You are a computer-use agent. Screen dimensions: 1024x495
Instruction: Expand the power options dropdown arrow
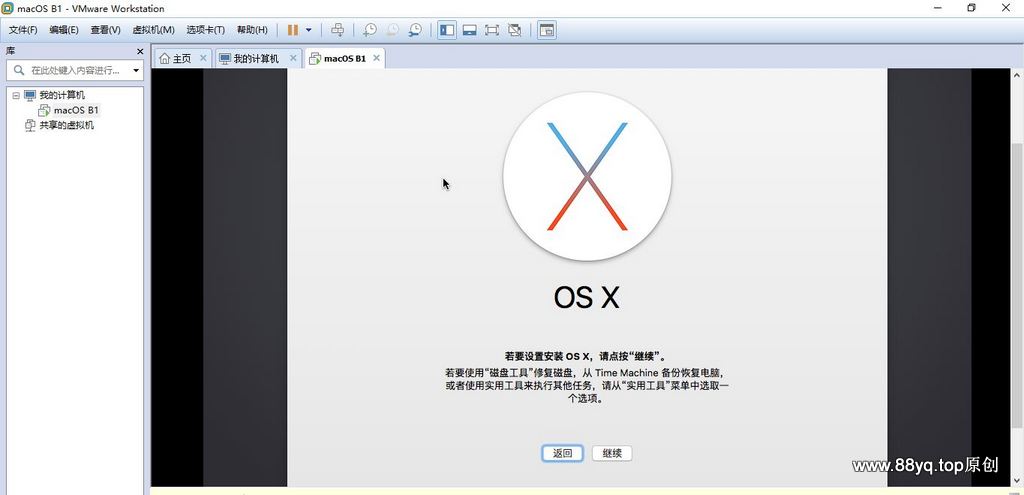click(308, 30)
